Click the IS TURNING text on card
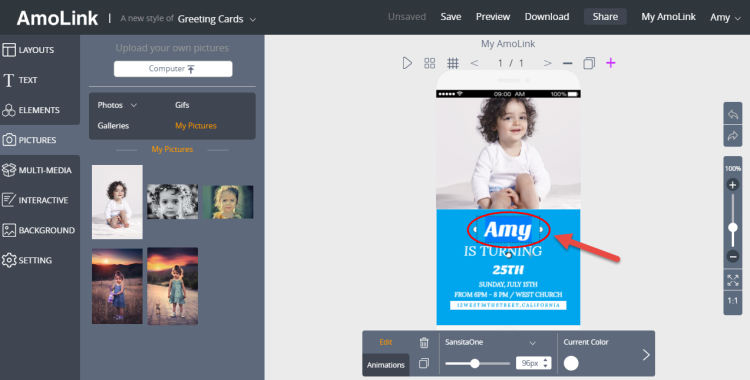 point(503,251)
